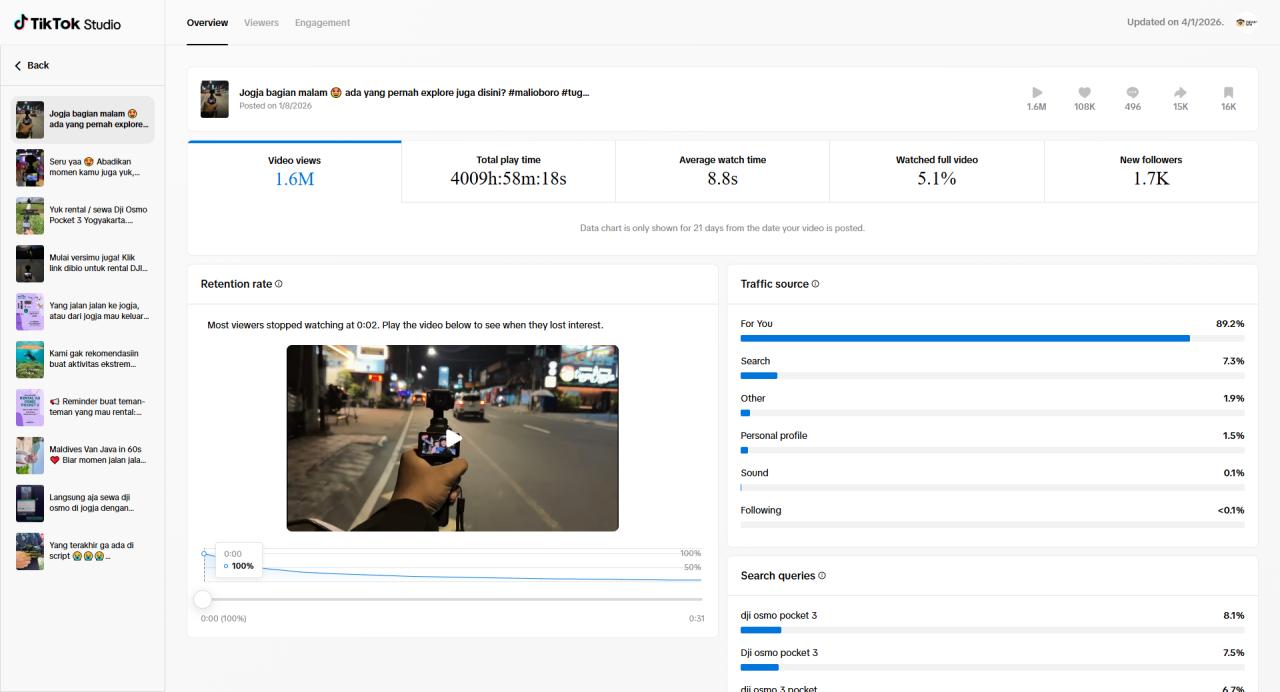Select the 'Langsung aja sewa dji osmo' video

83,503
